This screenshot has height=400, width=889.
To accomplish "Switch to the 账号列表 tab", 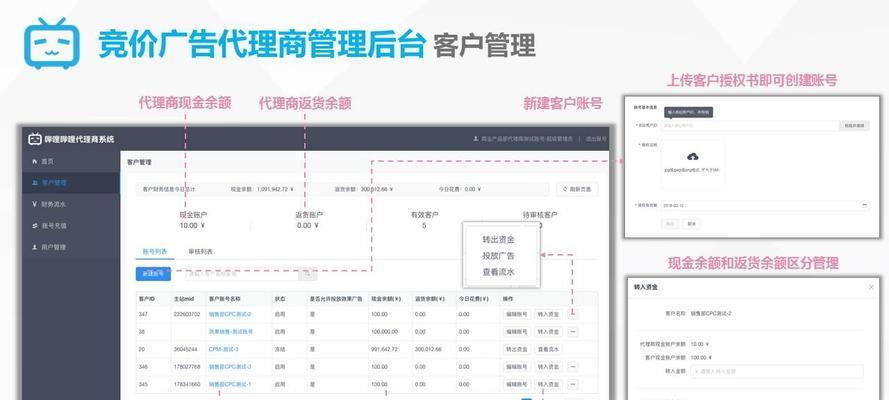I will pyautogui.click(x=155, y=251).
